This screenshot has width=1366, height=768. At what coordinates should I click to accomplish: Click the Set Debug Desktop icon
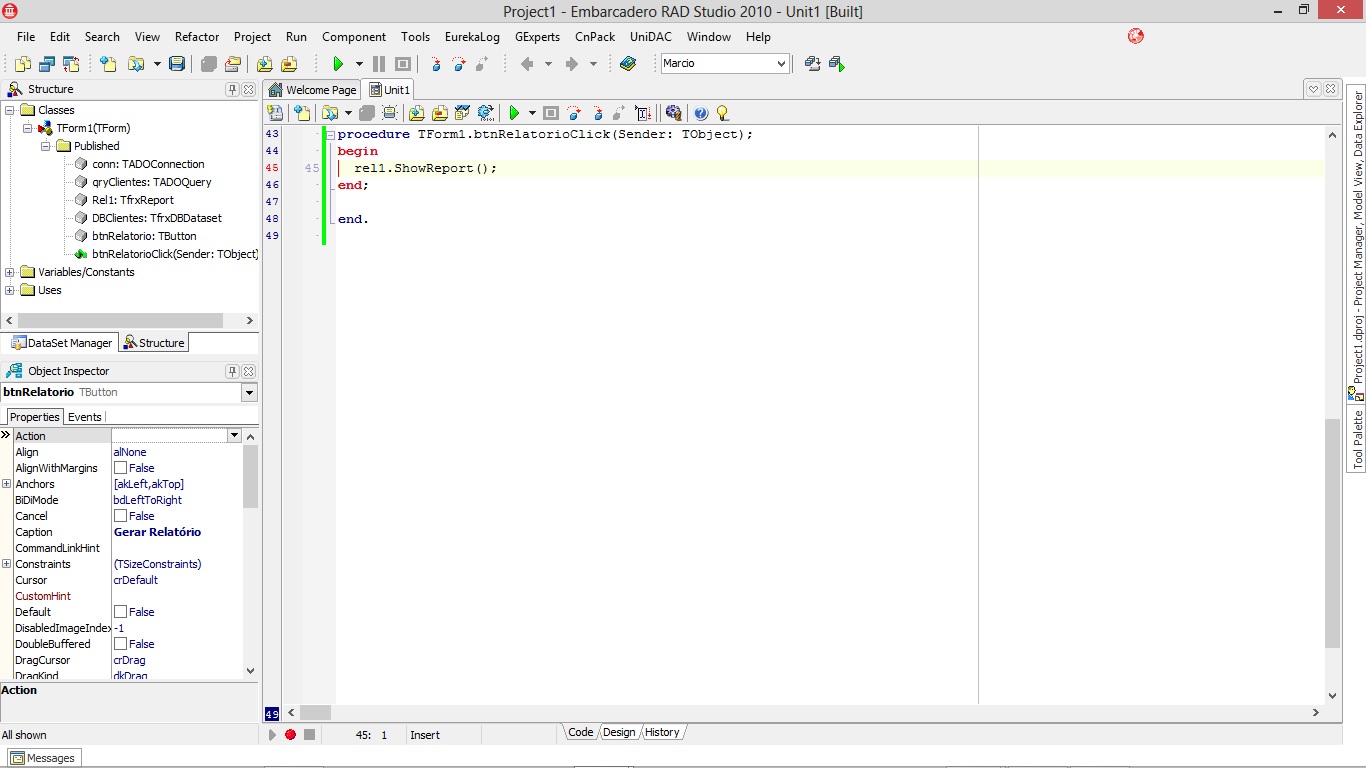pos(837,64)
